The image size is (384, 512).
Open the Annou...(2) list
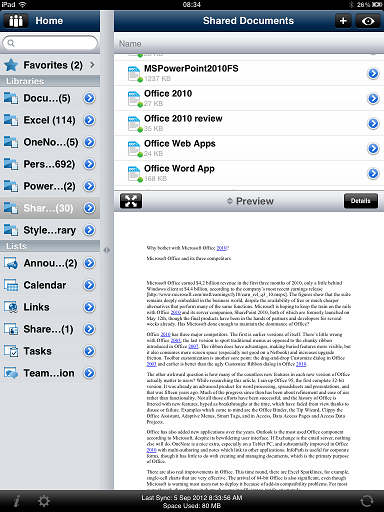(50, 263)
